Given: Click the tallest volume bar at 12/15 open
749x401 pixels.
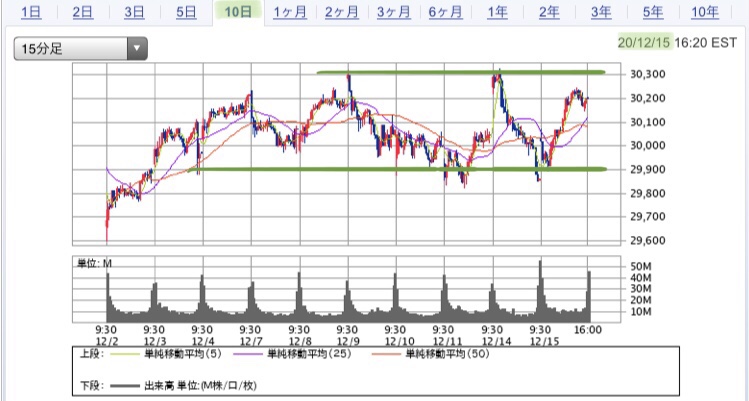Looking at the screenshot, I should (x=540, y=291).
